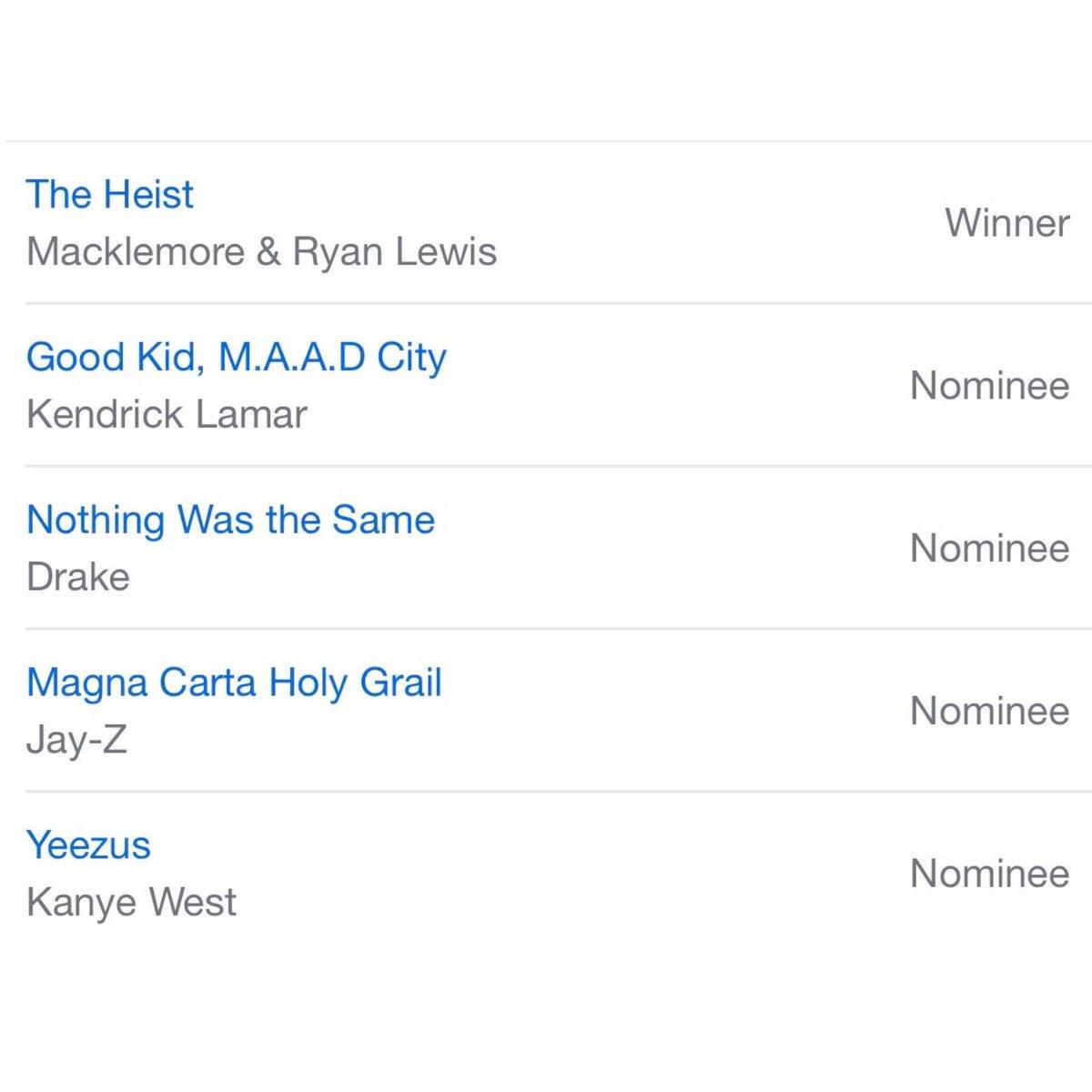Click the Kanye West artist name
The image size is (1092, 1092).
132,903
